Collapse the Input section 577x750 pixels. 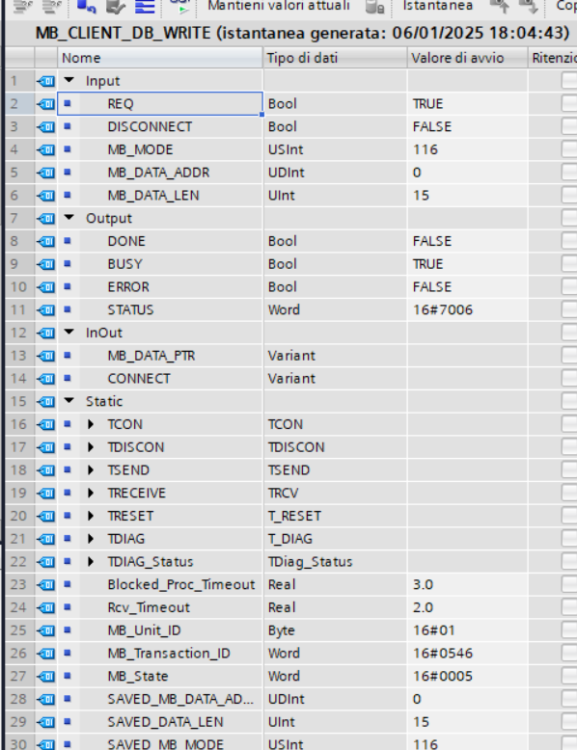[x=69, y=80]
